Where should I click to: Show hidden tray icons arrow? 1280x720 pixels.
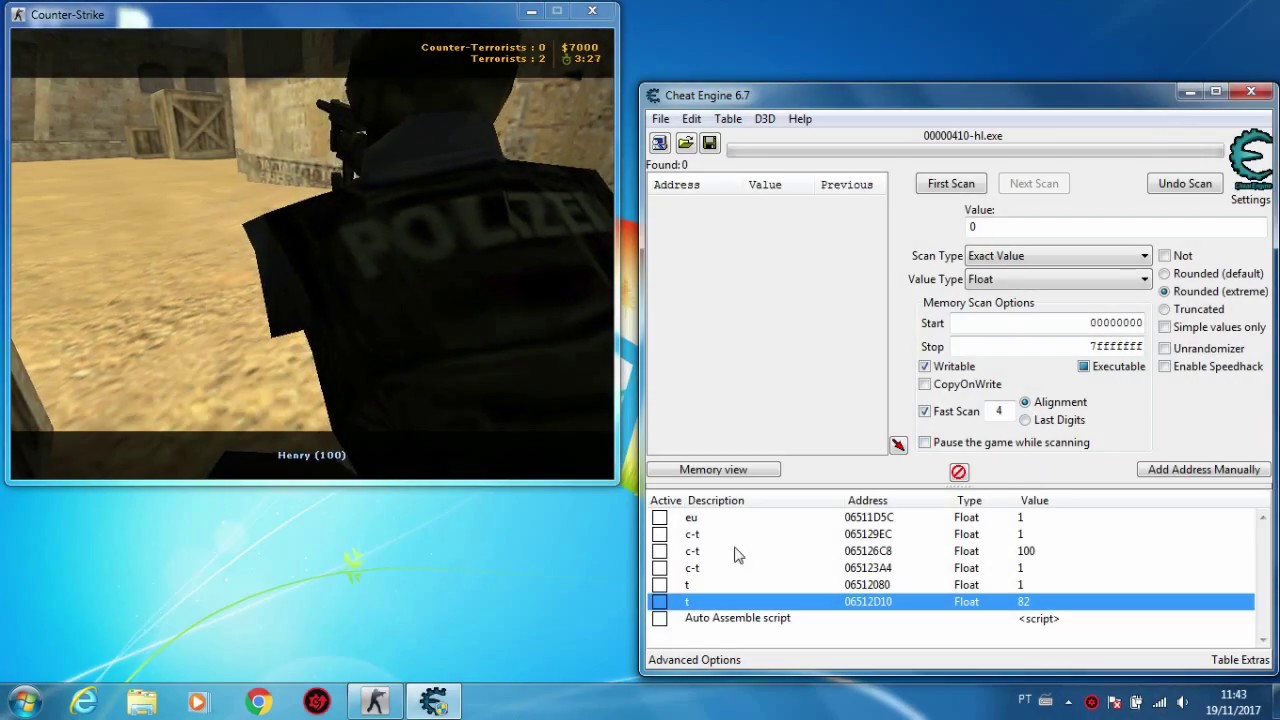tap(1069, 702)
